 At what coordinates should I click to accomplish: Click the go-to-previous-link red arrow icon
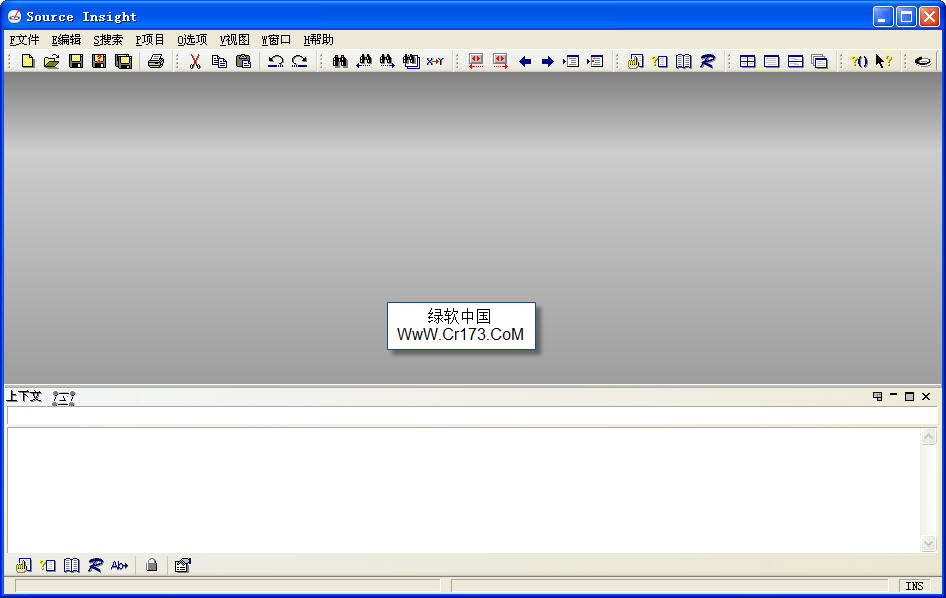pyautogui.click(x=476, y=61)
